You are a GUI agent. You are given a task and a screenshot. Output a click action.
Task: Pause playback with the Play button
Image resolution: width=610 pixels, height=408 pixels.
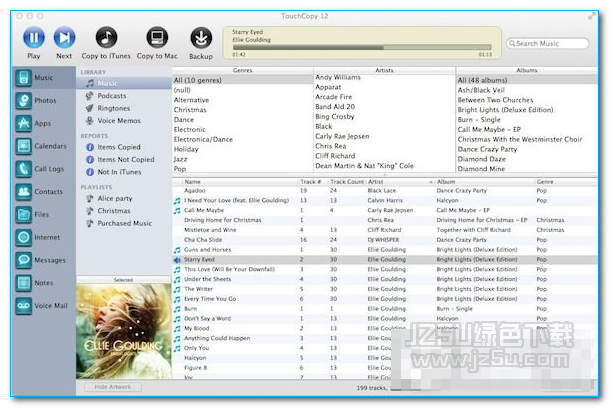[x=34, y=38]
